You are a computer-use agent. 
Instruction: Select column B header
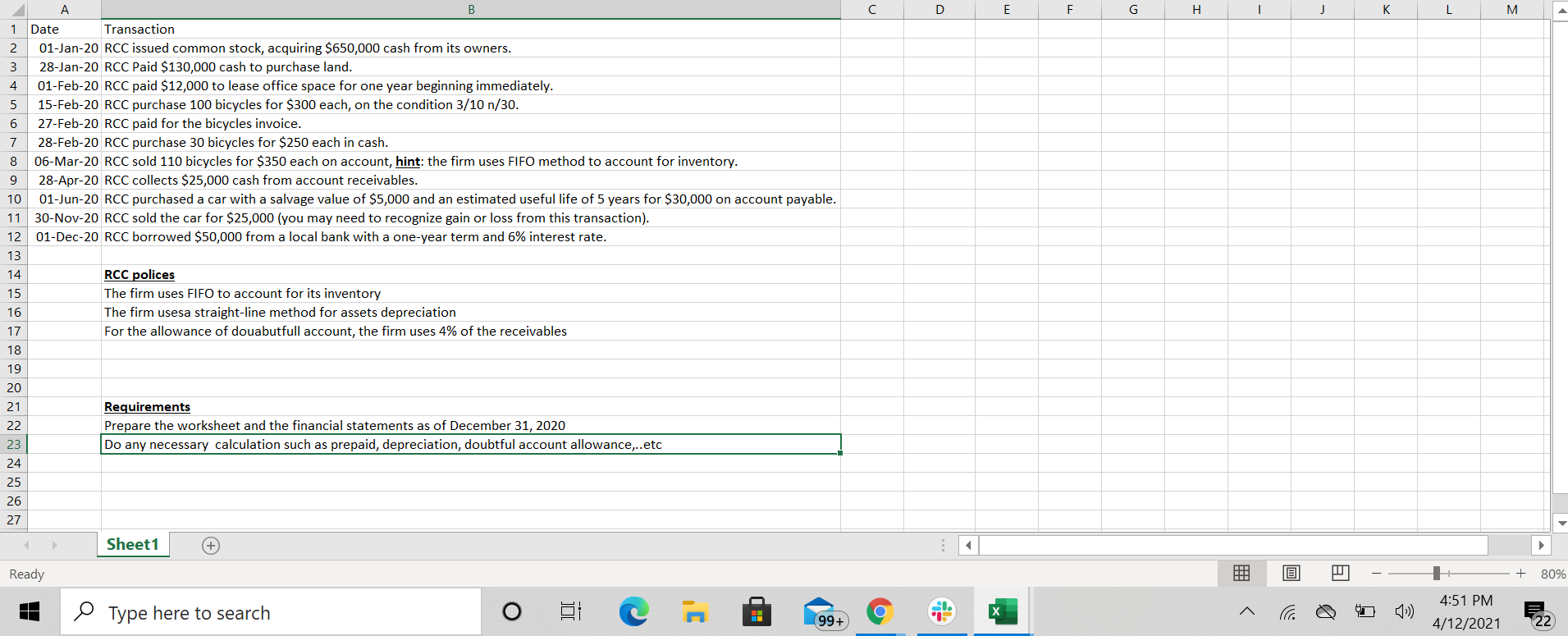tap(471, 9)
